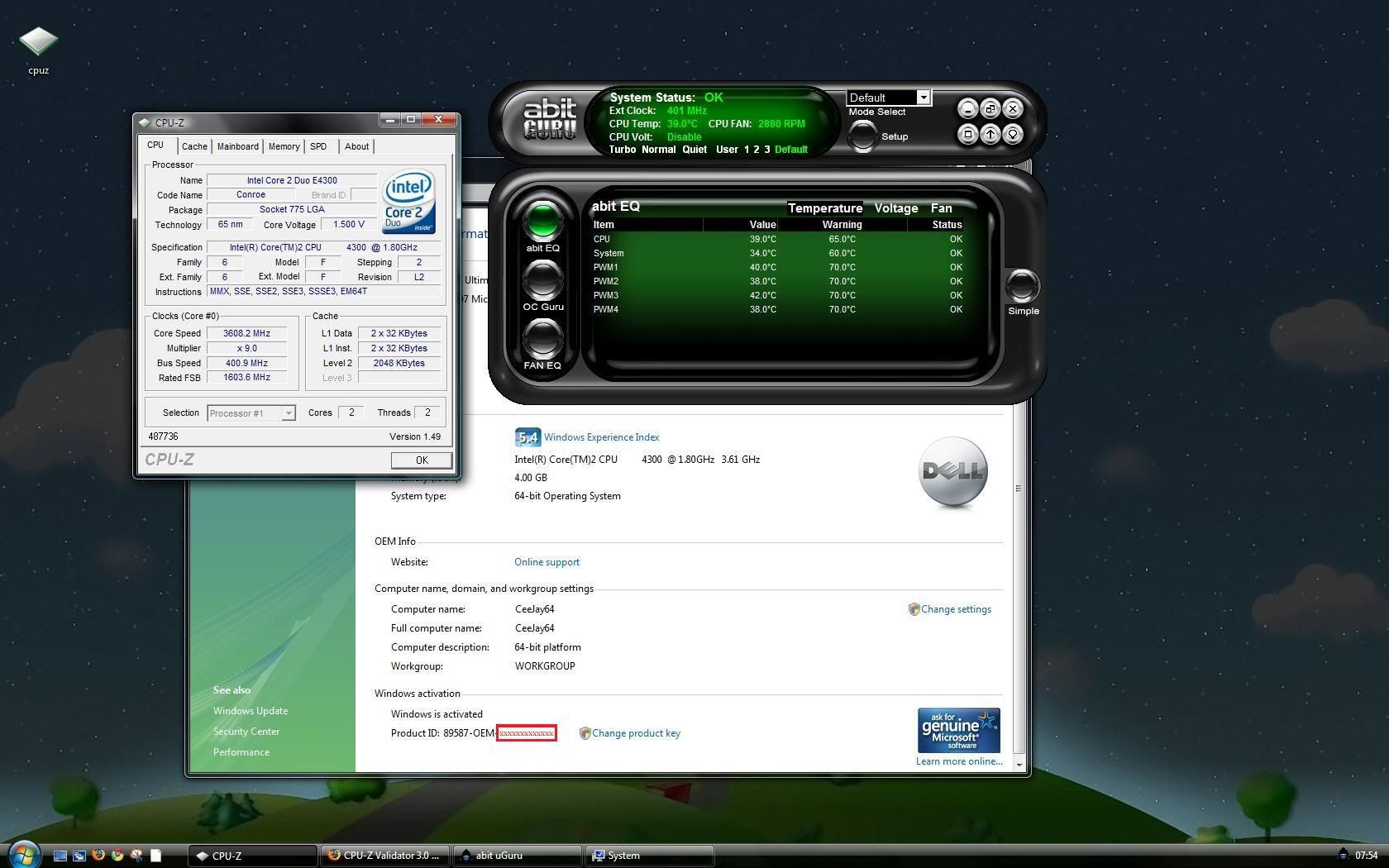Switch abit Guru to Simple view
Screen dimensions: 1389x868
pyautogui.click(x=1023, y=287)
